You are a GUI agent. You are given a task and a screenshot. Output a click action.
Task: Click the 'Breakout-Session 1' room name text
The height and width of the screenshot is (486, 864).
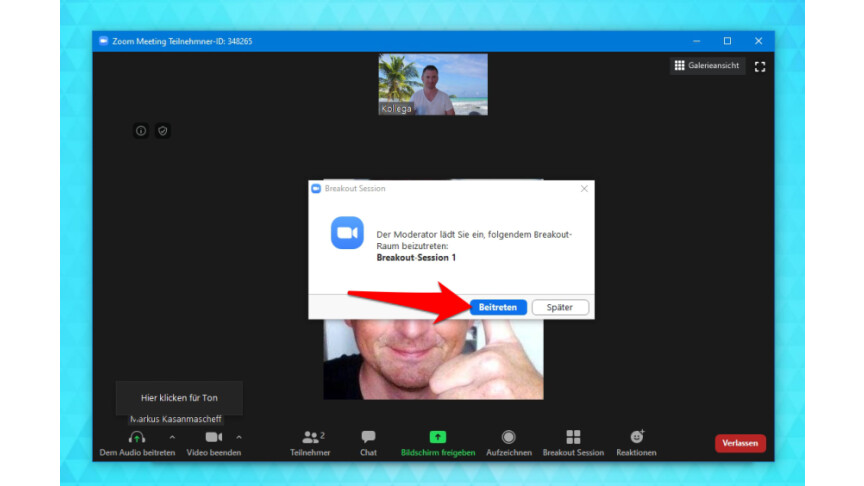[416, 257]
